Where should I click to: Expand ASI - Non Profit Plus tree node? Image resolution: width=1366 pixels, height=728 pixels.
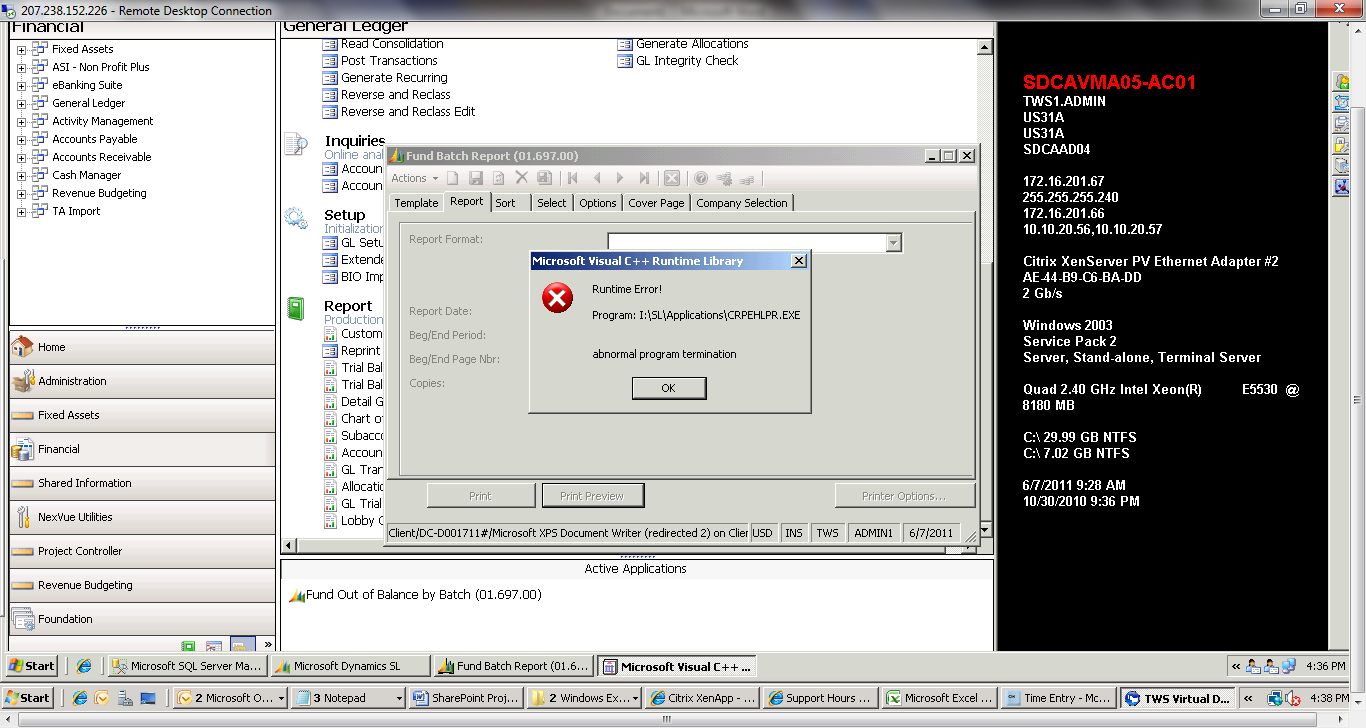(x=21, y=67)
